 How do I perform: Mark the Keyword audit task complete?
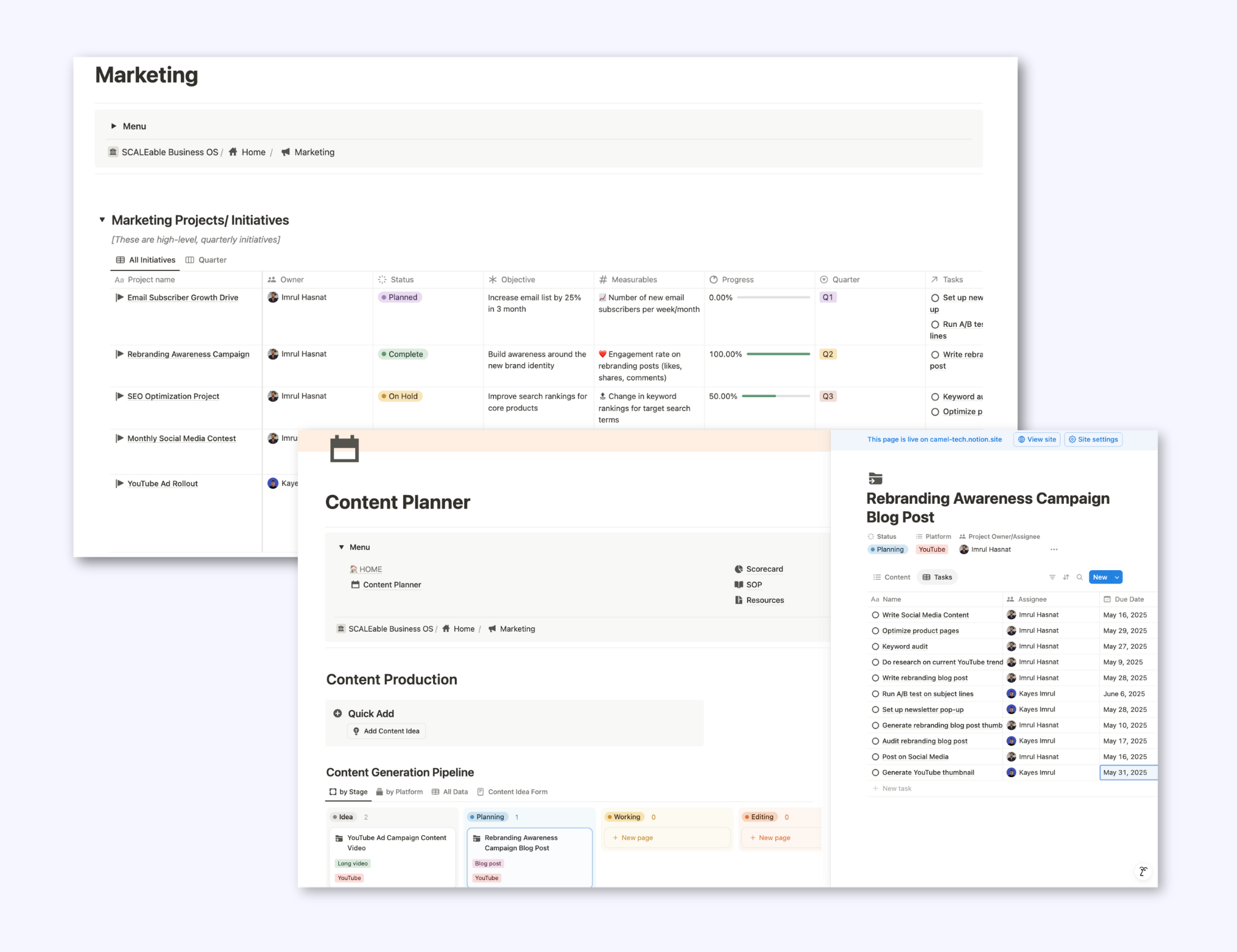point(875,646)
